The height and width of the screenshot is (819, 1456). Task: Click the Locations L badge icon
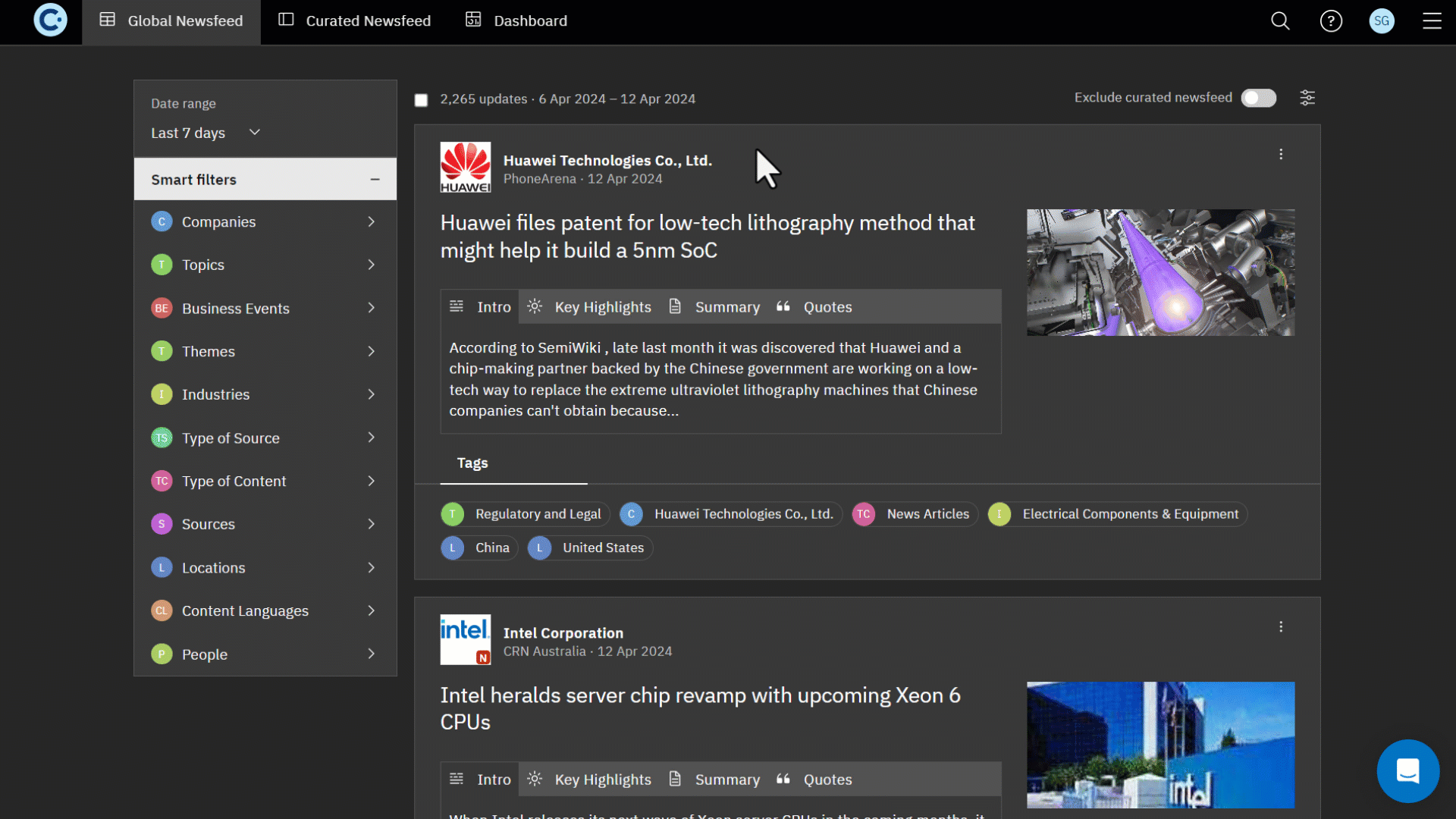tap(162, 567)
